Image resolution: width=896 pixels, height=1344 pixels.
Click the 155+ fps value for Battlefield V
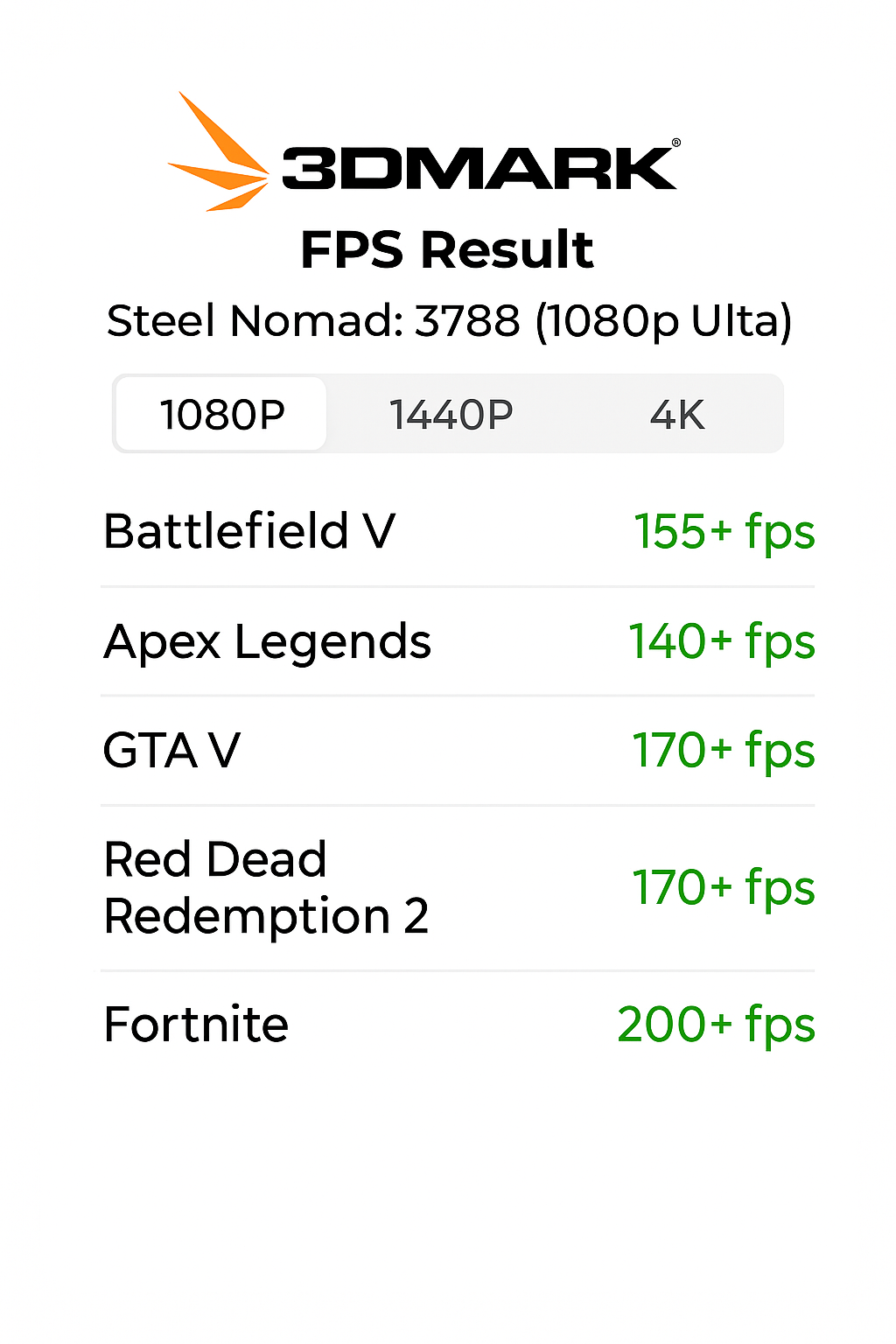point(724,531)
